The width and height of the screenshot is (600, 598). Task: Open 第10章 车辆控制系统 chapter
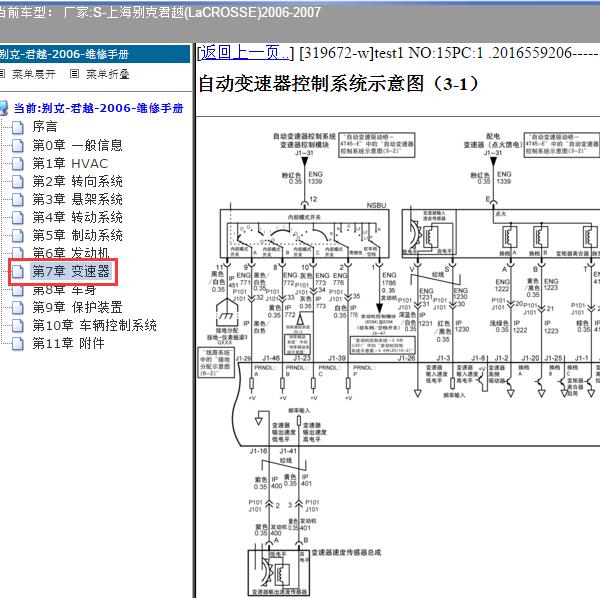(95, 325)
